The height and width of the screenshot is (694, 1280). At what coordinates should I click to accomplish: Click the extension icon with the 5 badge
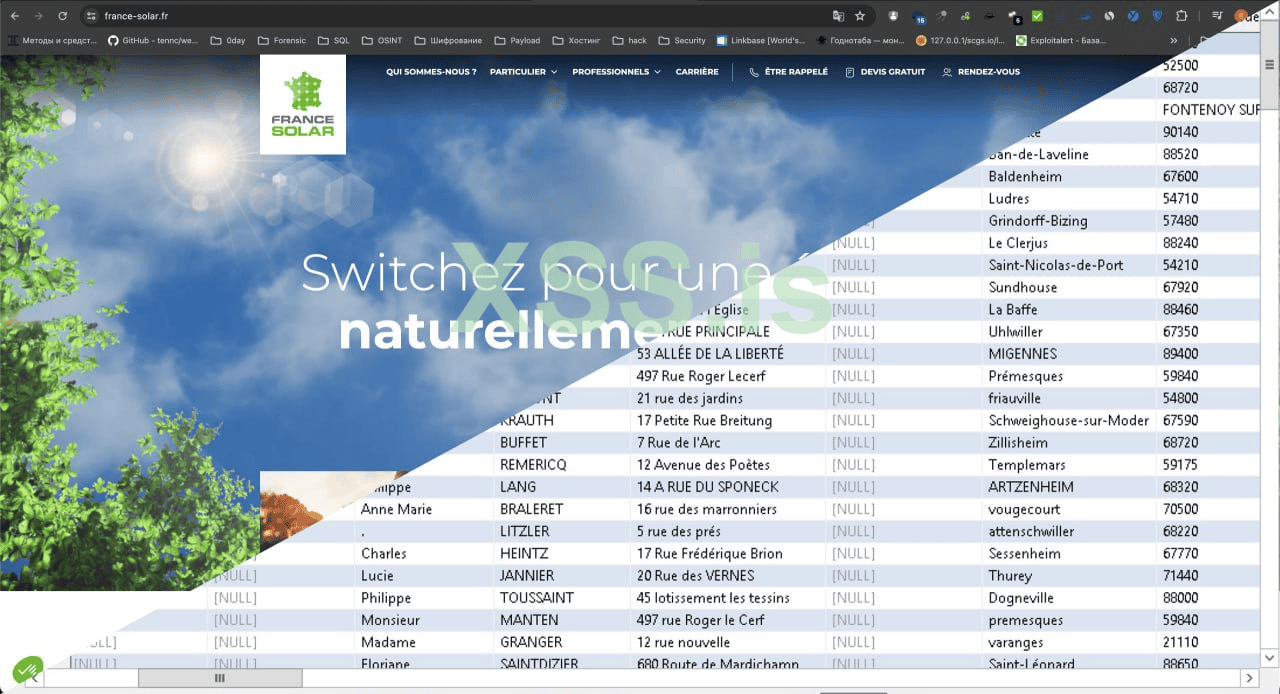pos(1014,17)
